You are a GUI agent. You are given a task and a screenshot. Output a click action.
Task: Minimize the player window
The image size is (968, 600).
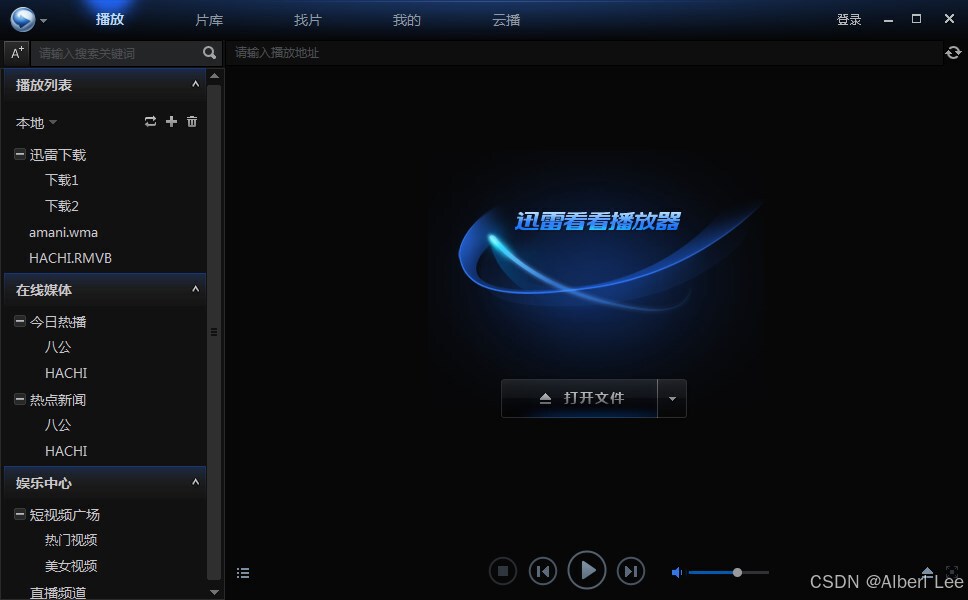pos(888,20)
